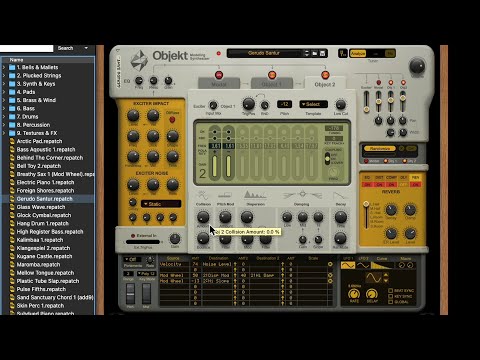
Task: Click the Collision Bounce knob
Action: tap(203, 238)
